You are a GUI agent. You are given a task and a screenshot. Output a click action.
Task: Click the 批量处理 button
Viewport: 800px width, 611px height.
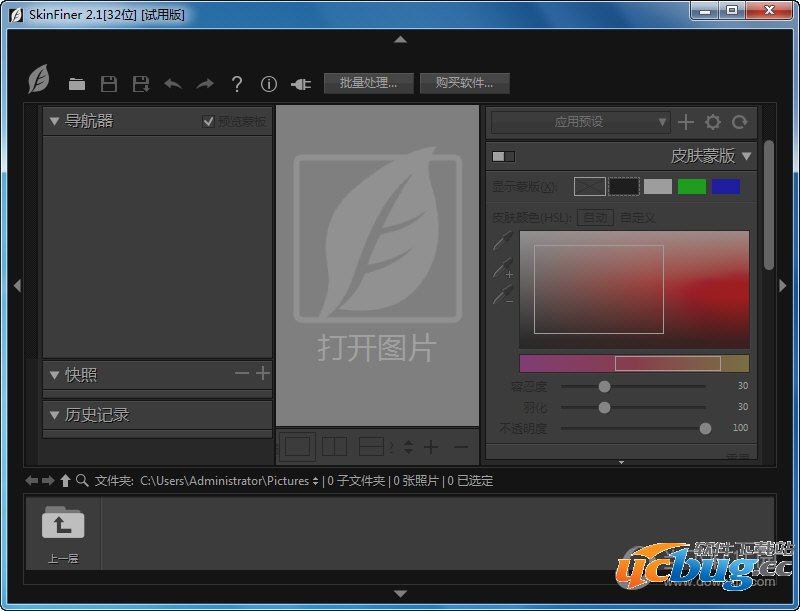coord(368,83)
